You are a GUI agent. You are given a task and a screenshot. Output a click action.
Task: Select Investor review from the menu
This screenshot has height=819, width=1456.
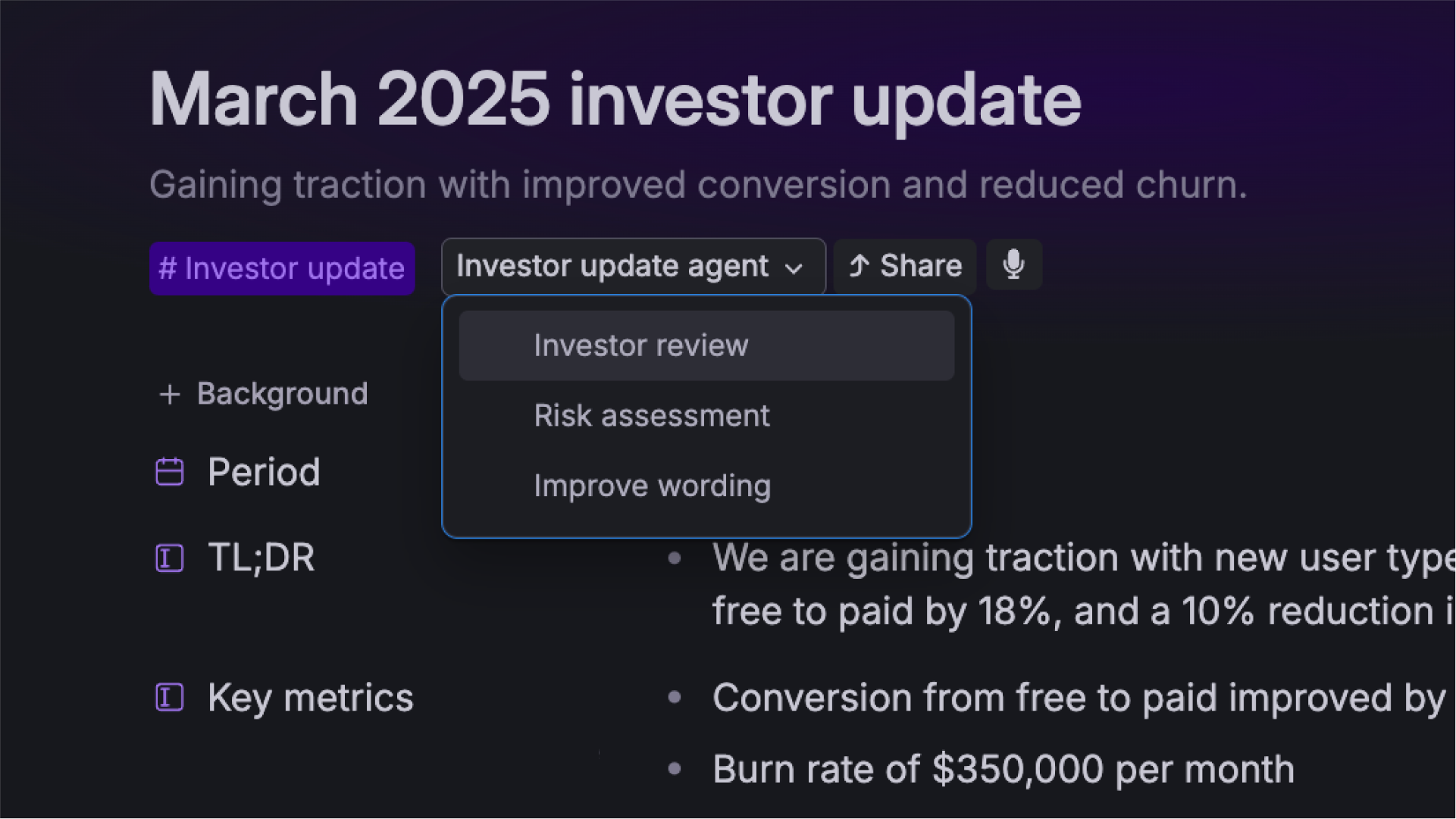pos(706,345)
